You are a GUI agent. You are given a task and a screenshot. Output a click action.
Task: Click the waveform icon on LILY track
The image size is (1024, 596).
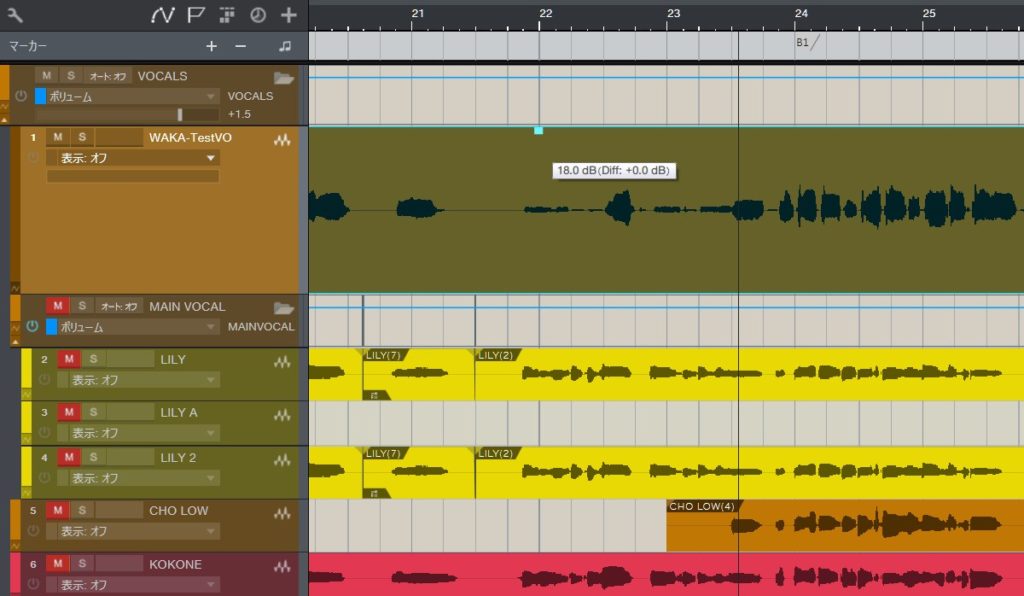pos(282,362)
